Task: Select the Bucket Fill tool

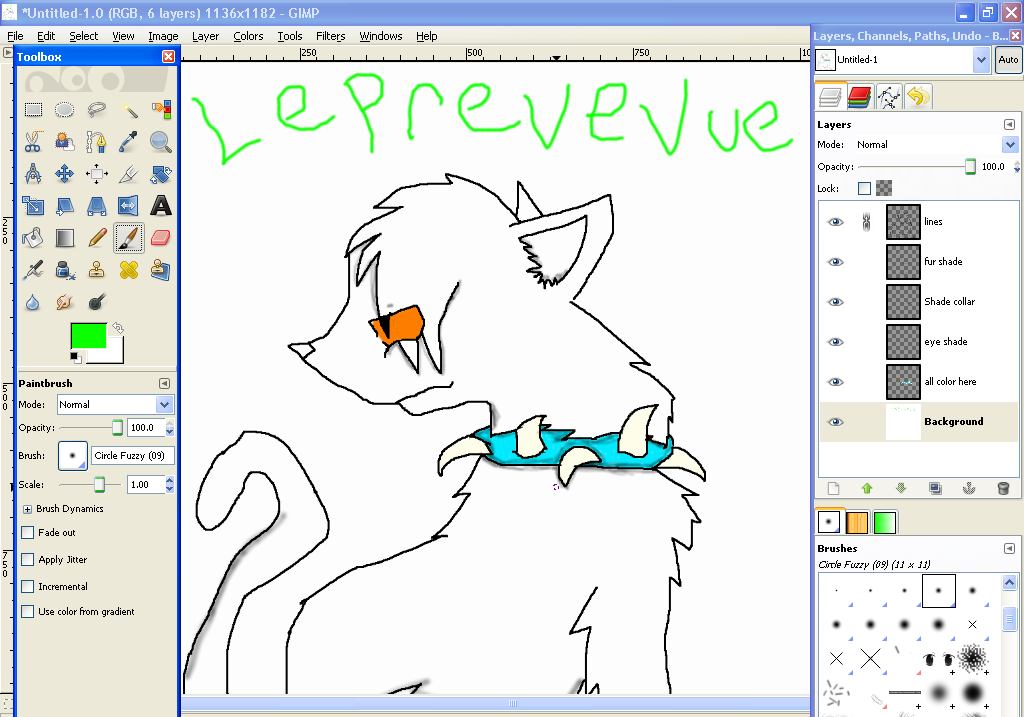Action: pyautogui.click(x=33, y=238)
